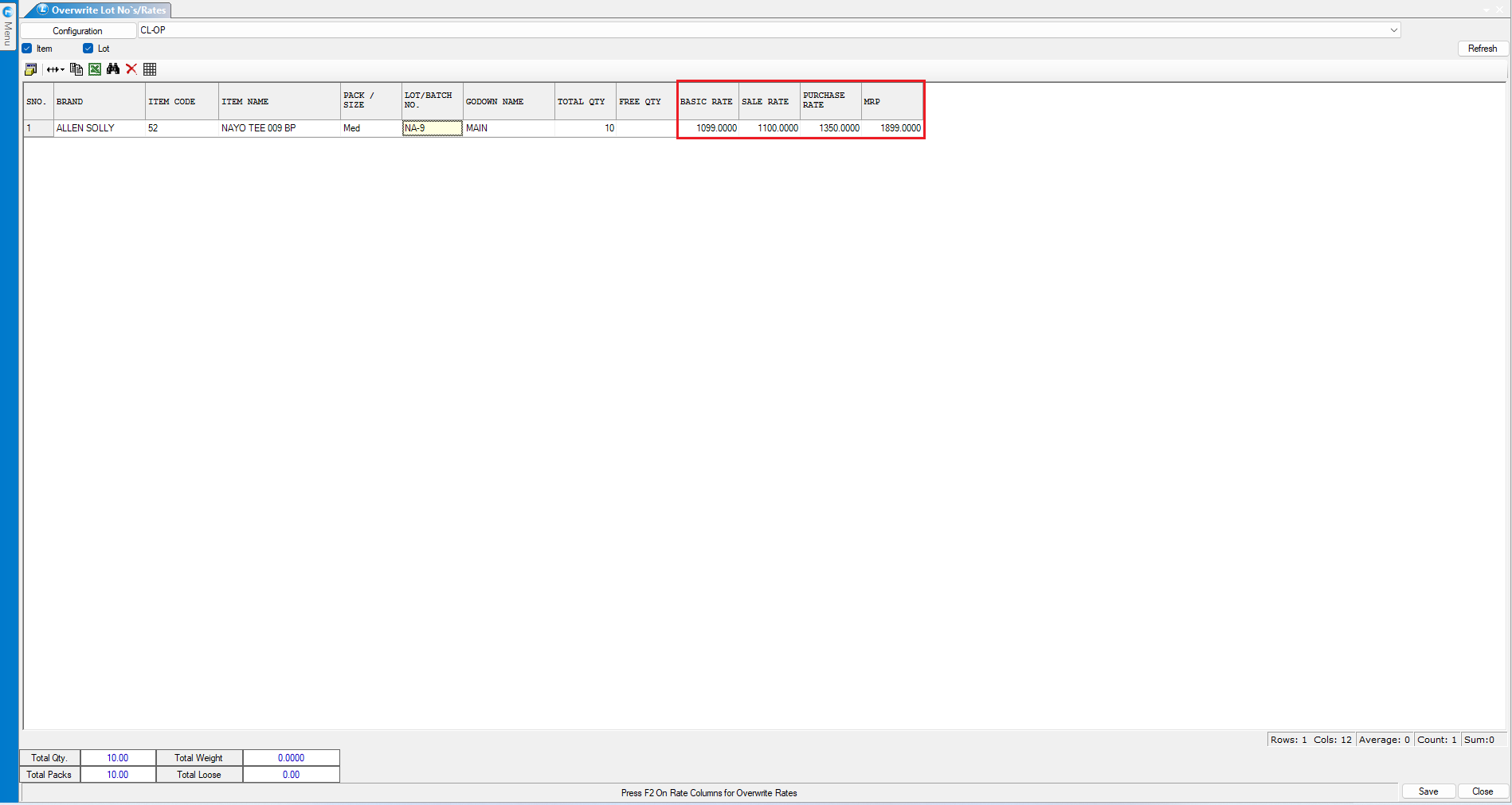Click the Configuration button
This screenshot has width=1512, height=805.
[77, 31]
